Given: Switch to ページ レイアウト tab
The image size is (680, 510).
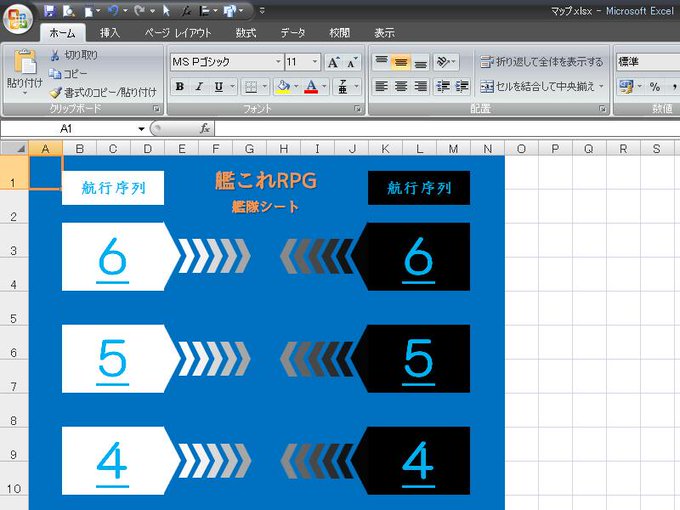Looking at the screenshot, I should point(178,33).
